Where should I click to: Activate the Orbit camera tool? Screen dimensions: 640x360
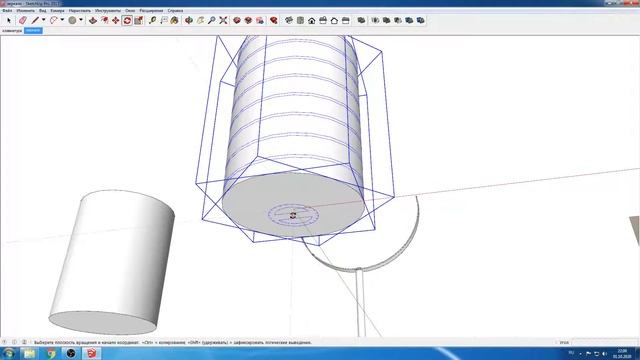point(189,20)
